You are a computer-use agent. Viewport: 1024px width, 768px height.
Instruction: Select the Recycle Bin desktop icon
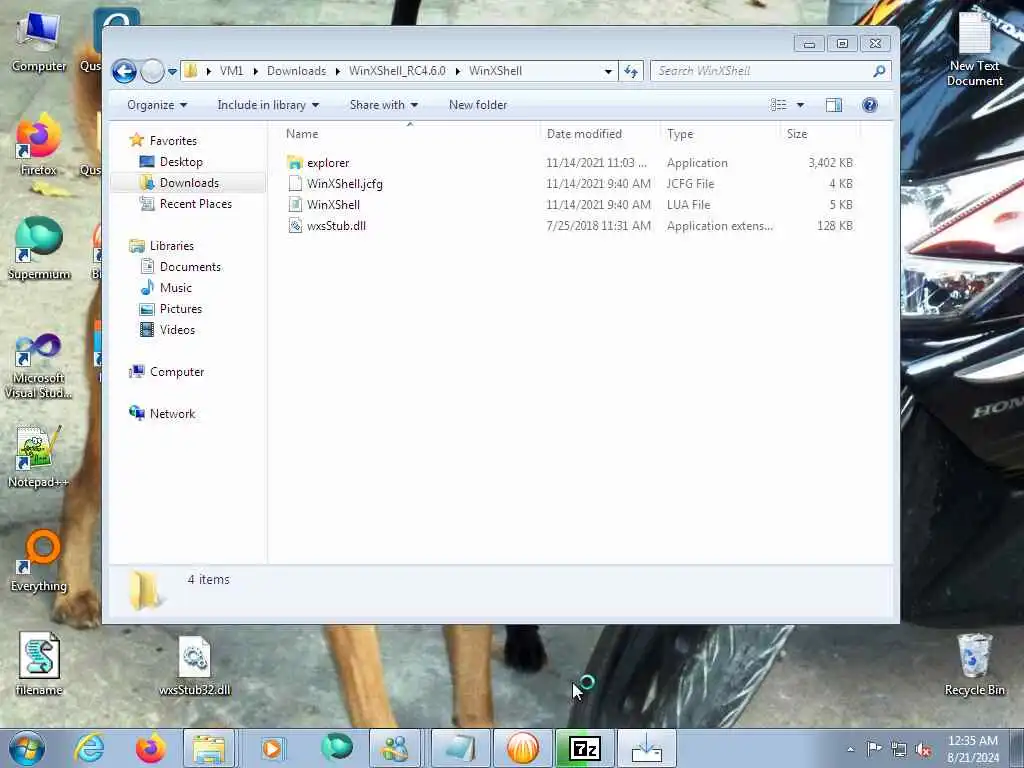coord(974,665)
